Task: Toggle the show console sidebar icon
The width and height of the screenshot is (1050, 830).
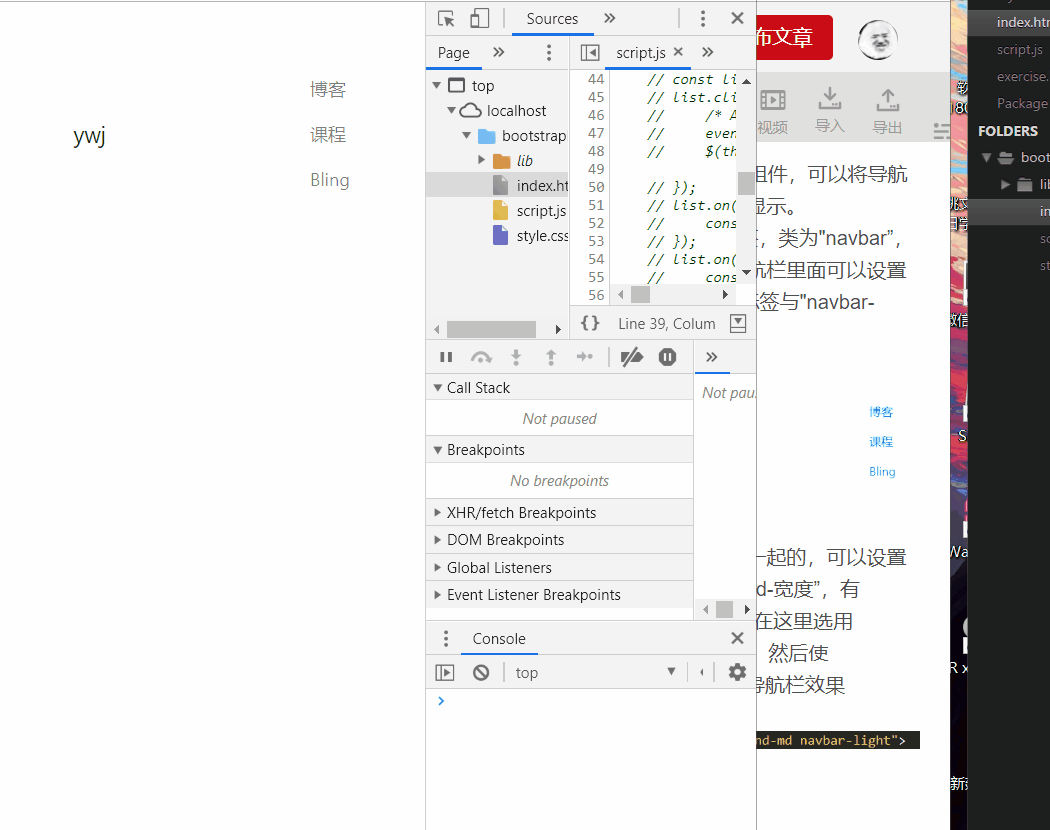Action: (444, 672)
